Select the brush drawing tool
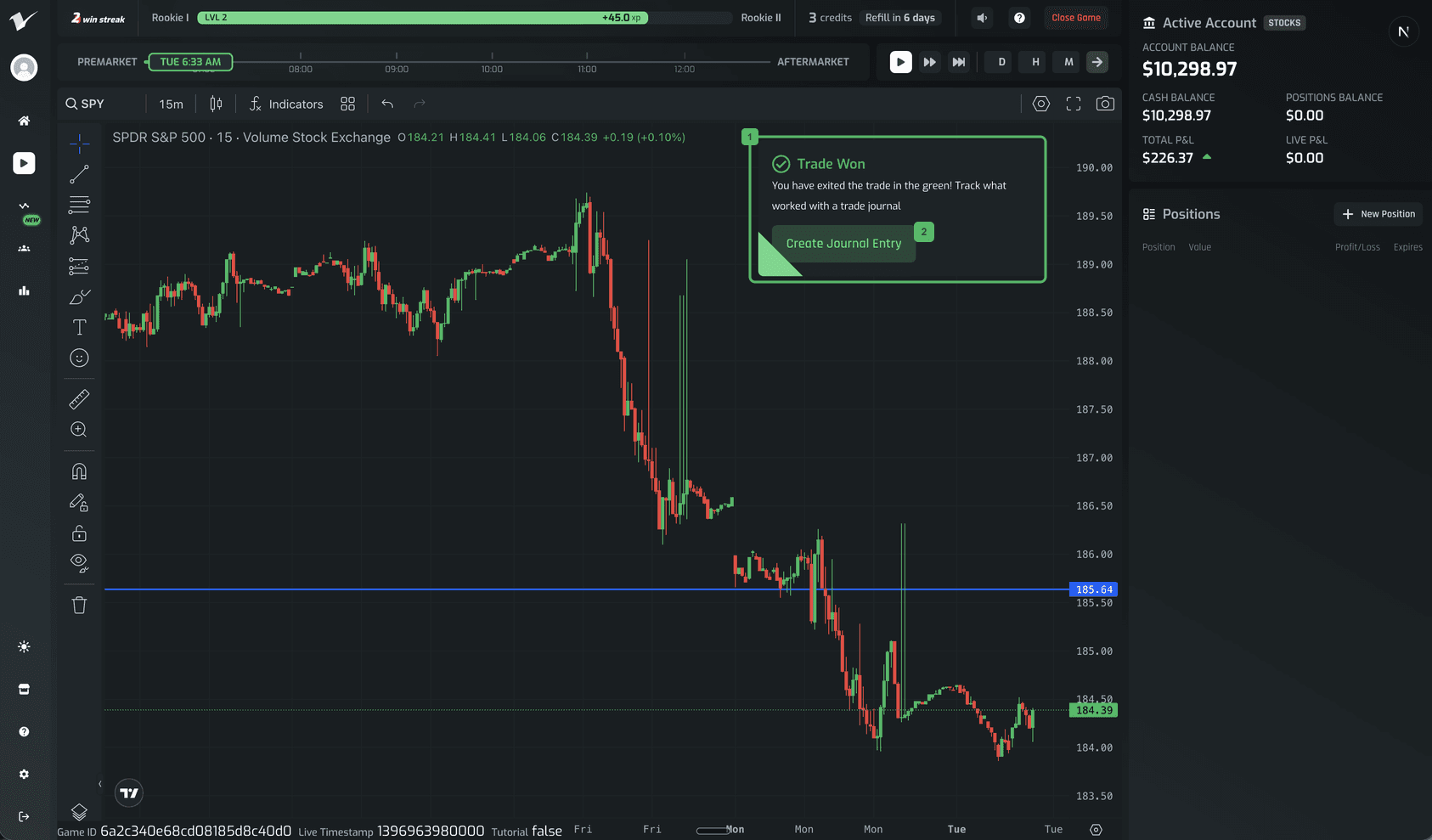Viewport: 1432px width, 840px height. 79,296
